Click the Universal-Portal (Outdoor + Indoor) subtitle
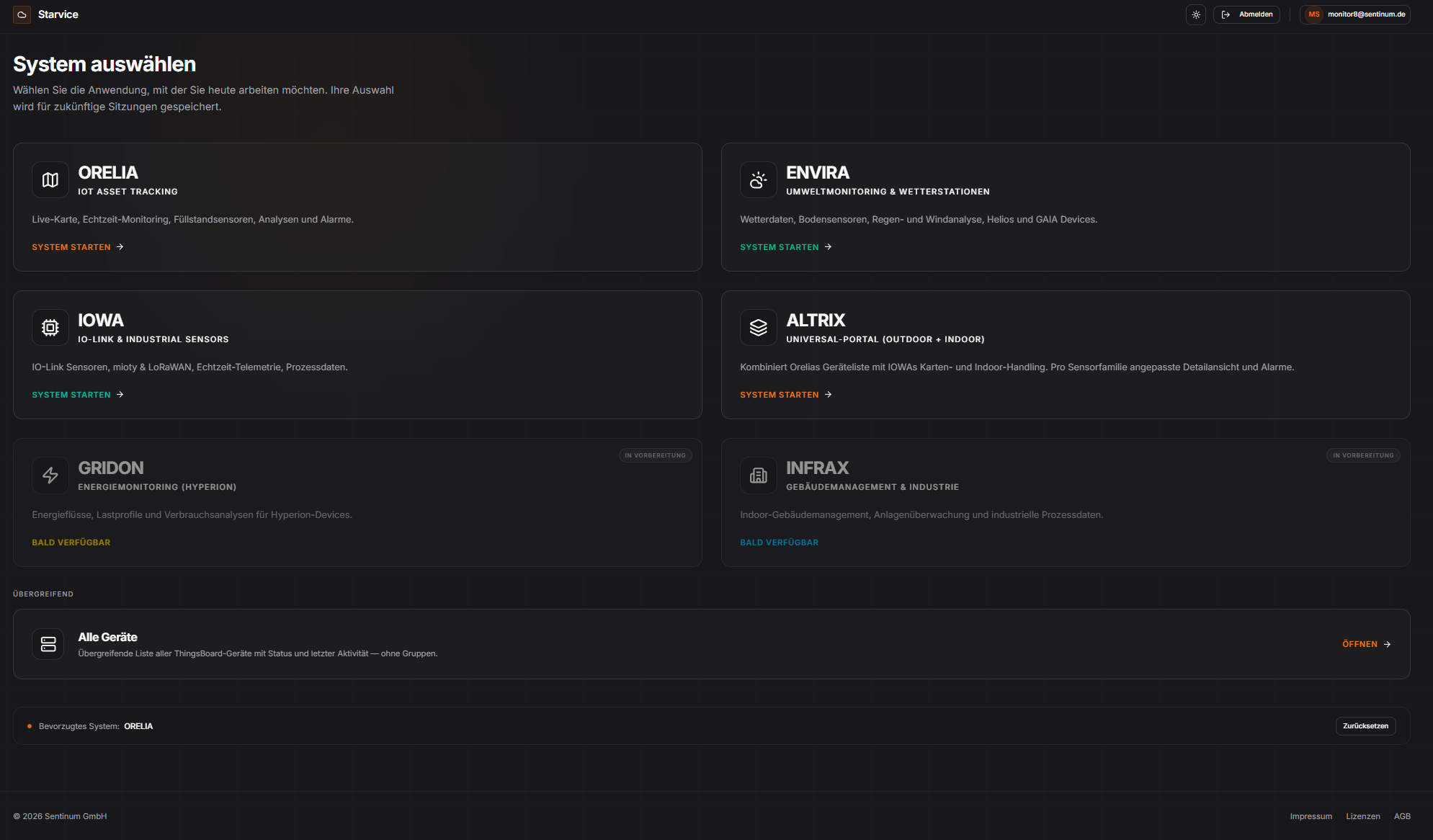 [x=885, y=339]
